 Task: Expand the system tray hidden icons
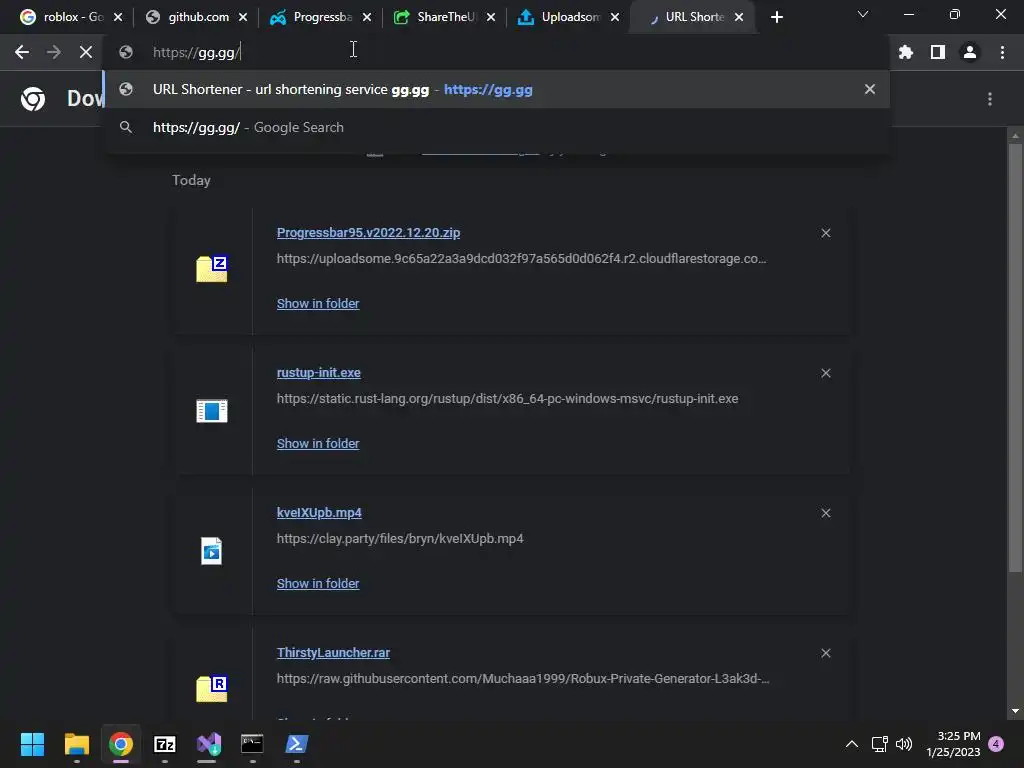(x=852, y=744)
